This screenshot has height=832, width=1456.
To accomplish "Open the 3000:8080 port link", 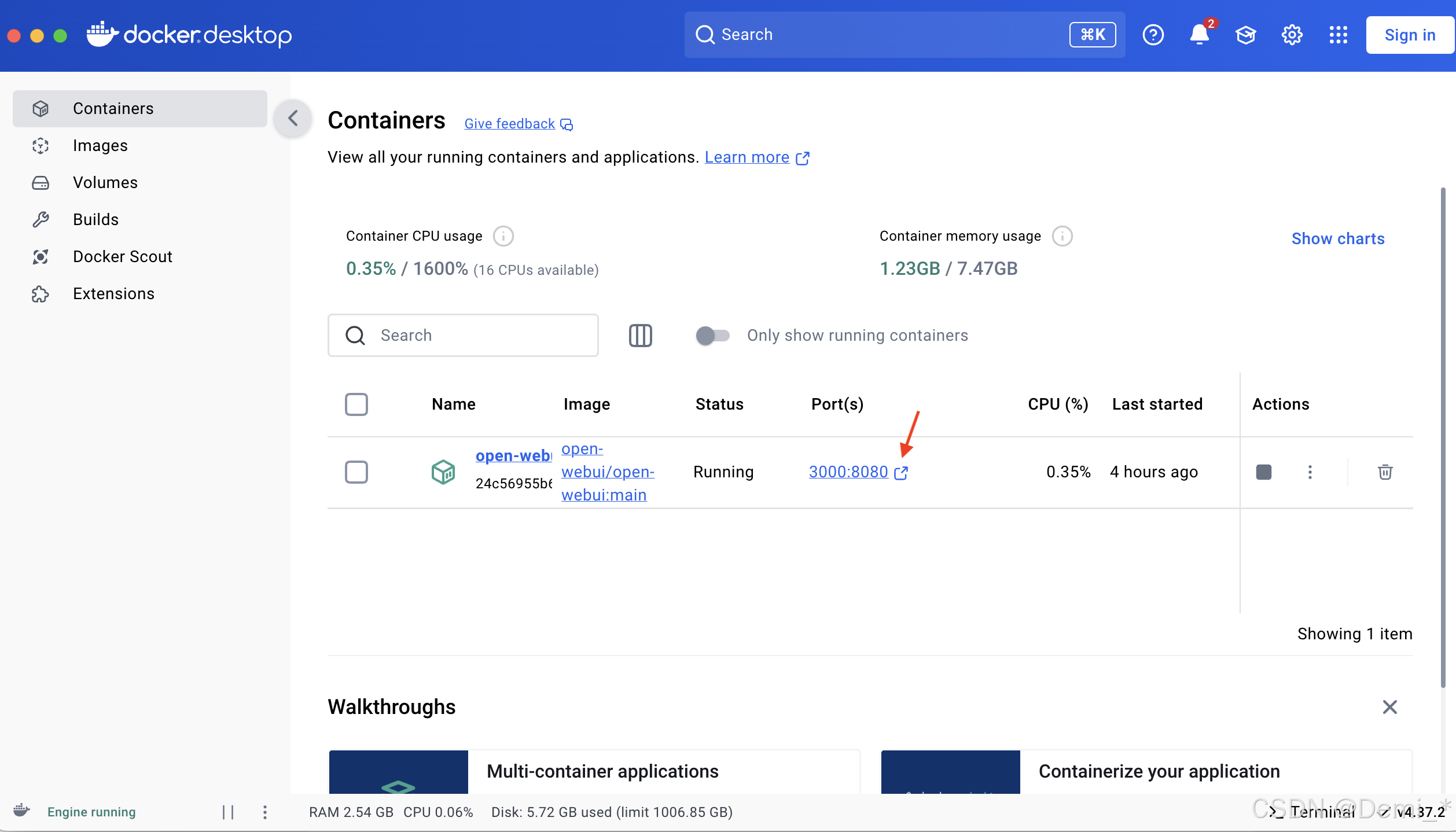I will click(848, 472).
